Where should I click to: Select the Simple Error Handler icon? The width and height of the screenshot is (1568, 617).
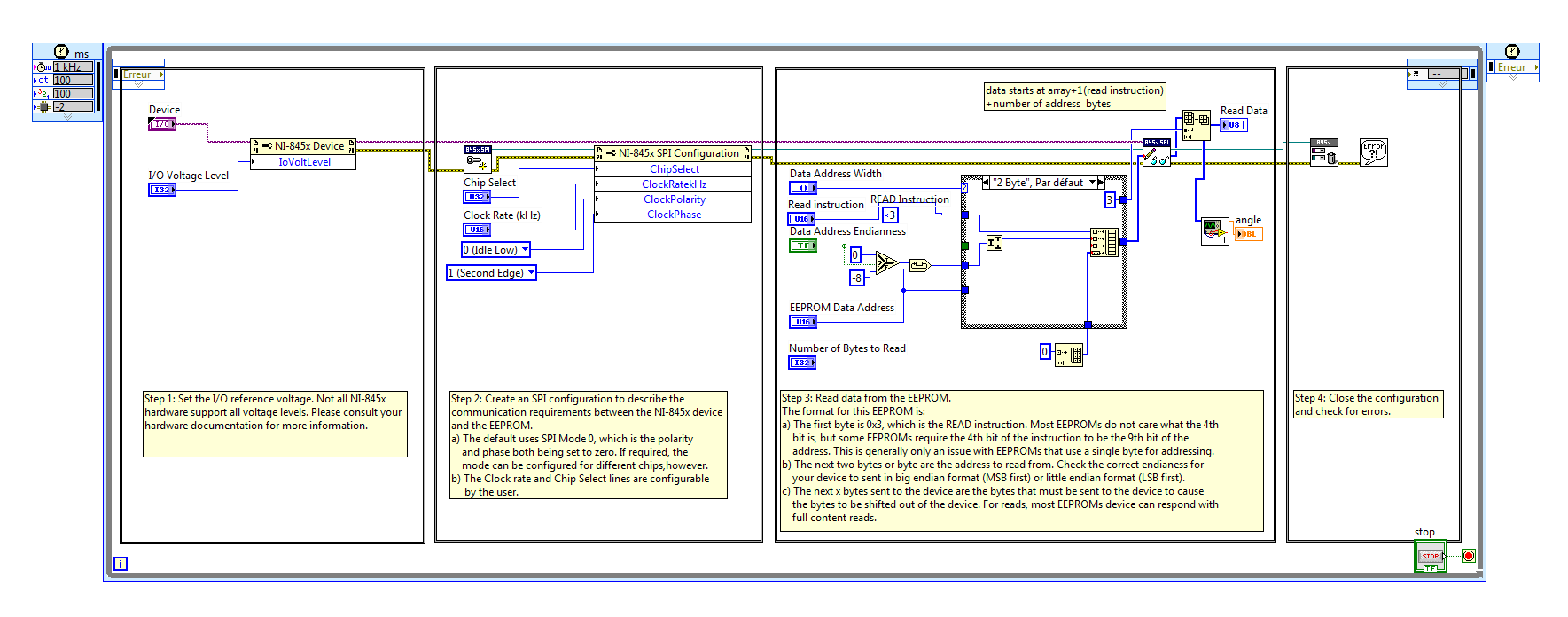click(1373, 152)
